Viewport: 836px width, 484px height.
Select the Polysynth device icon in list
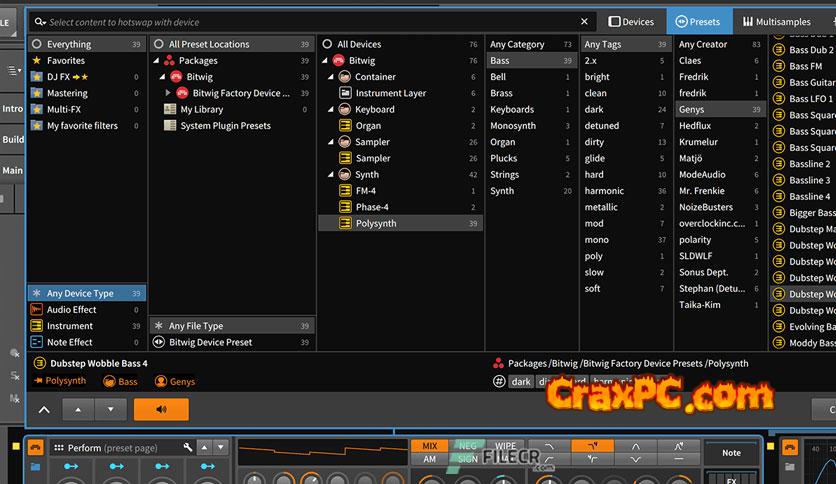tap(345, 224)
